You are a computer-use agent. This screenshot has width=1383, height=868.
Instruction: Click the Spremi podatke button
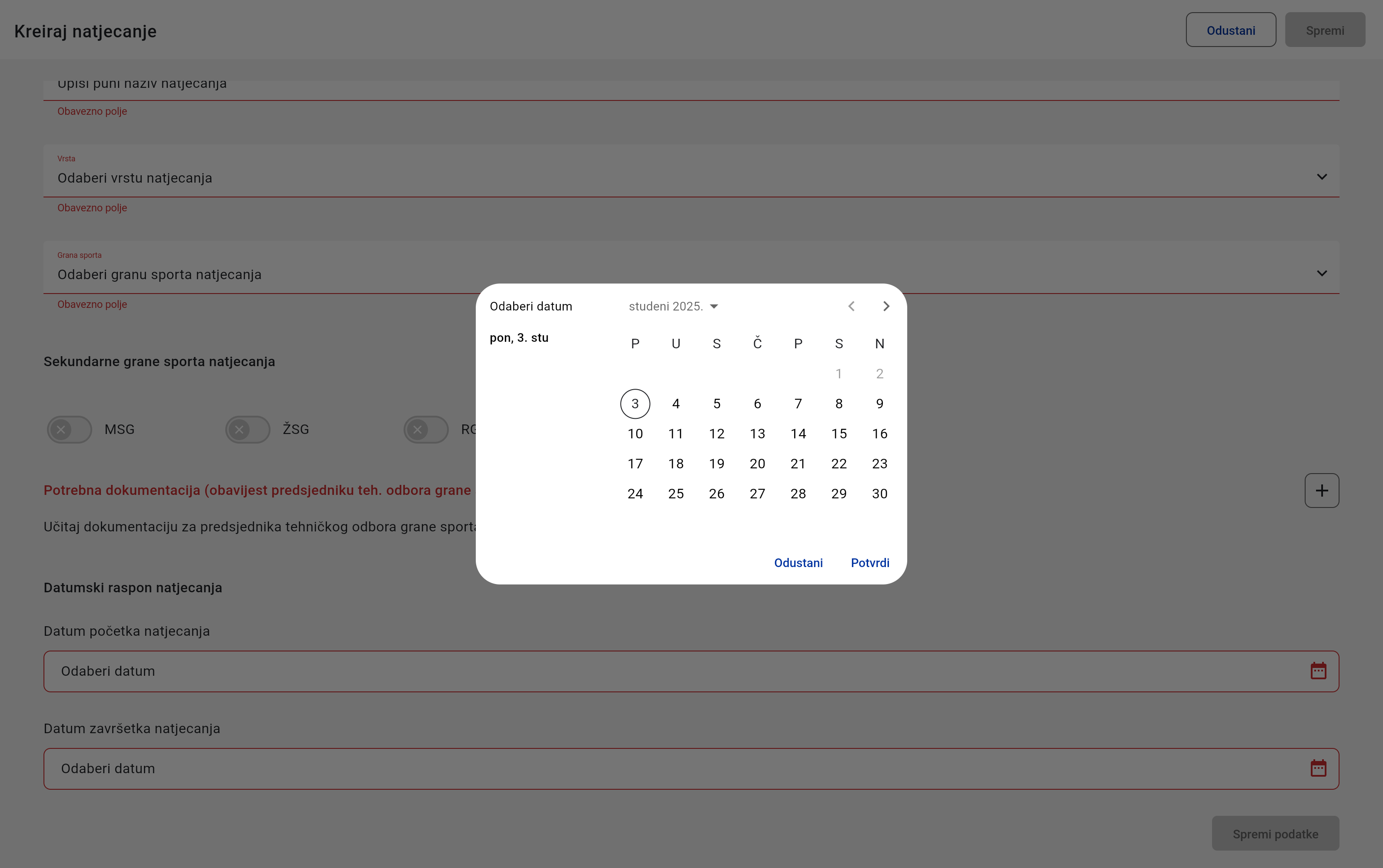click(1275, 834)
